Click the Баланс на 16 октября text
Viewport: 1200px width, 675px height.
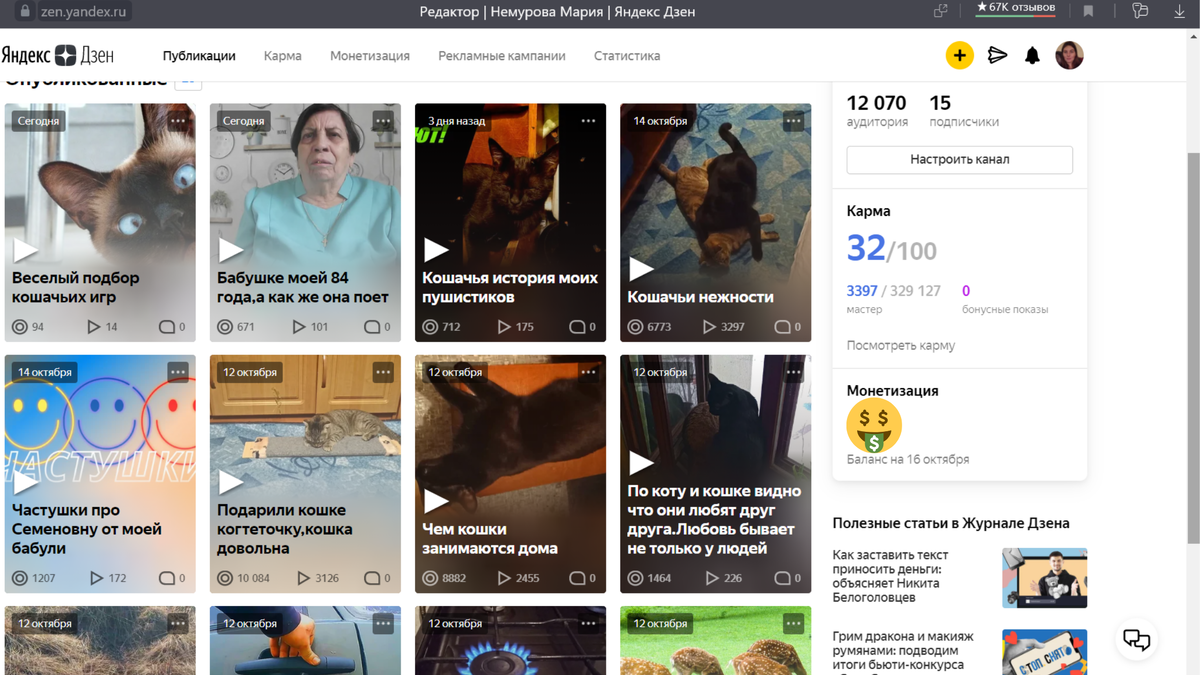click(908, 460)
